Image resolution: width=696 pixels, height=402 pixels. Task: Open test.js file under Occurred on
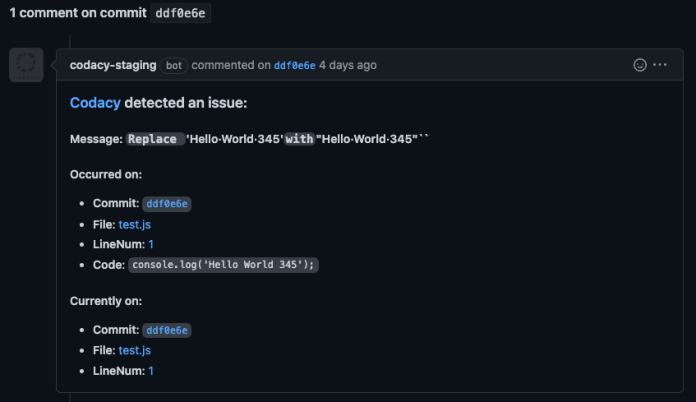pos(134,224)
